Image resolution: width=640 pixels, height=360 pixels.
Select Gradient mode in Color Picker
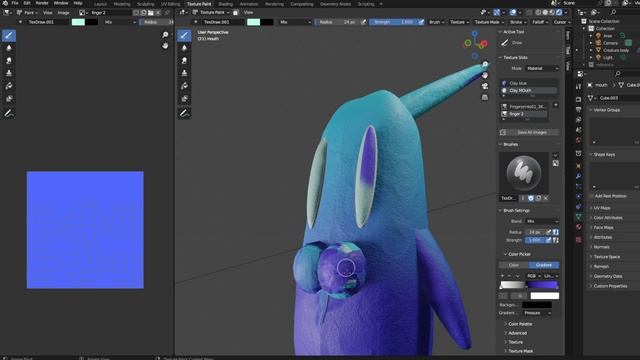tap(544, 265)
